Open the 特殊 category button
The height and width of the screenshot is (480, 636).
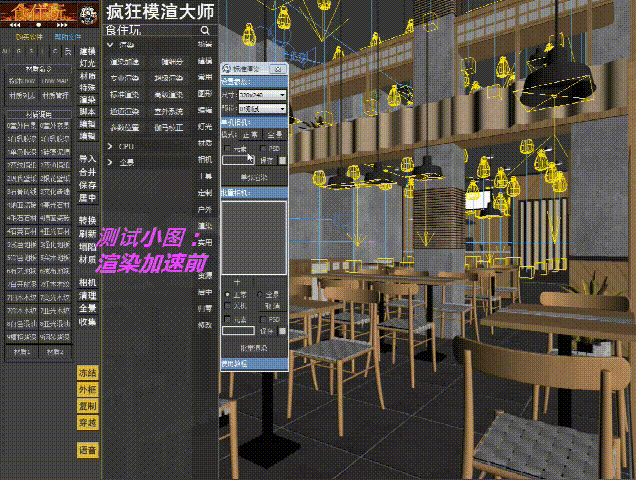click(x=87, y=88)
